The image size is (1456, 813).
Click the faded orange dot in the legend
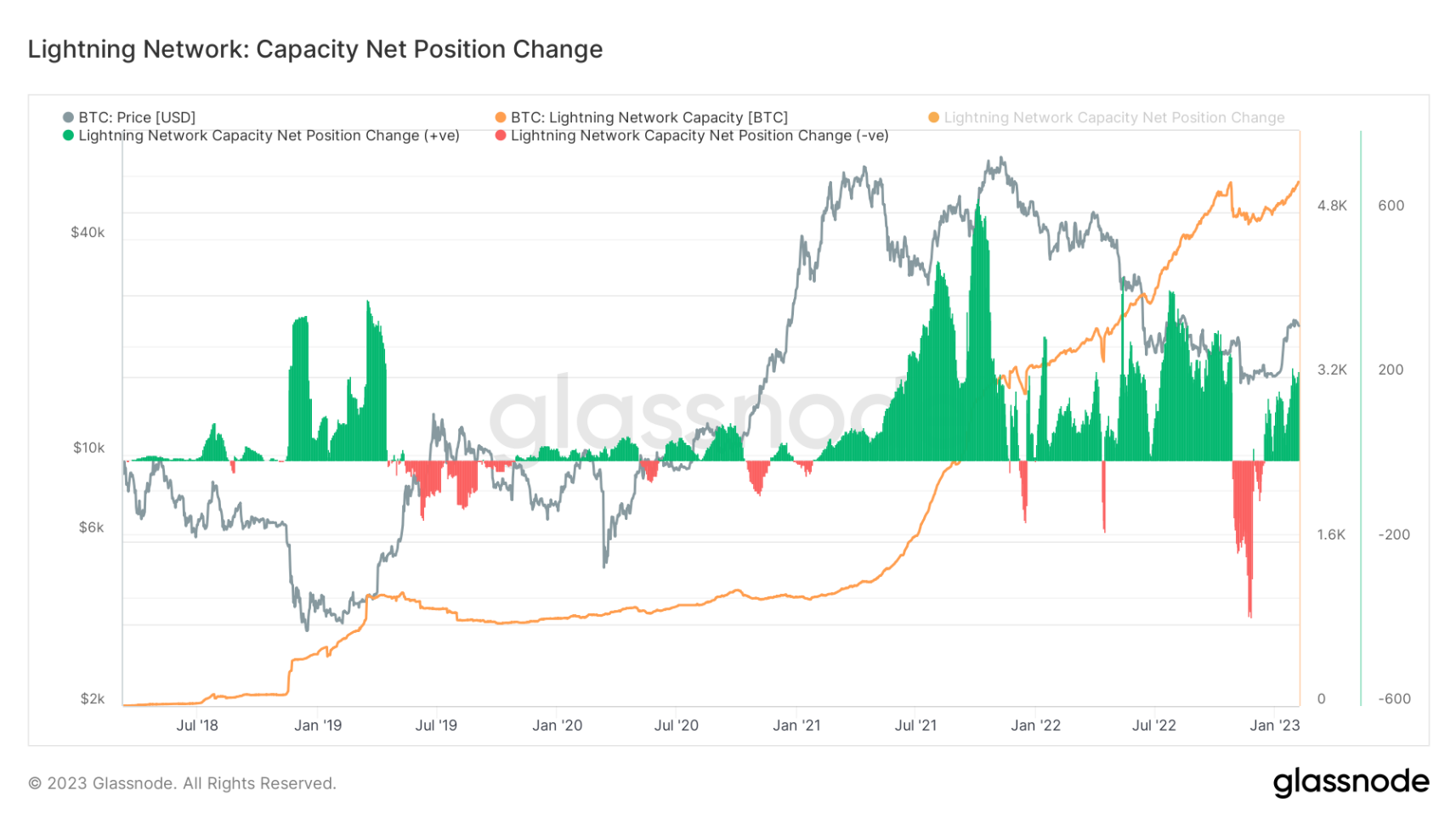pos(933,117)
